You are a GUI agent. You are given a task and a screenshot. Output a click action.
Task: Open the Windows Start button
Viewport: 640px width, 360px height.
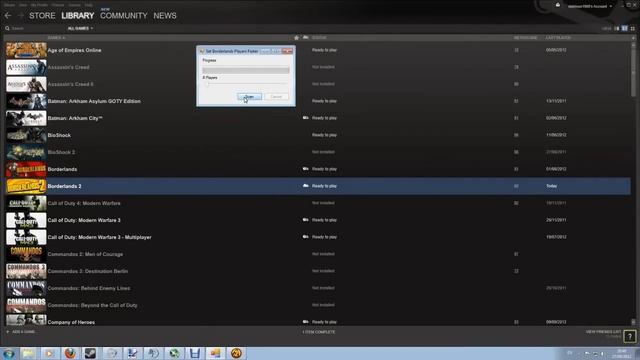(9, 353)
